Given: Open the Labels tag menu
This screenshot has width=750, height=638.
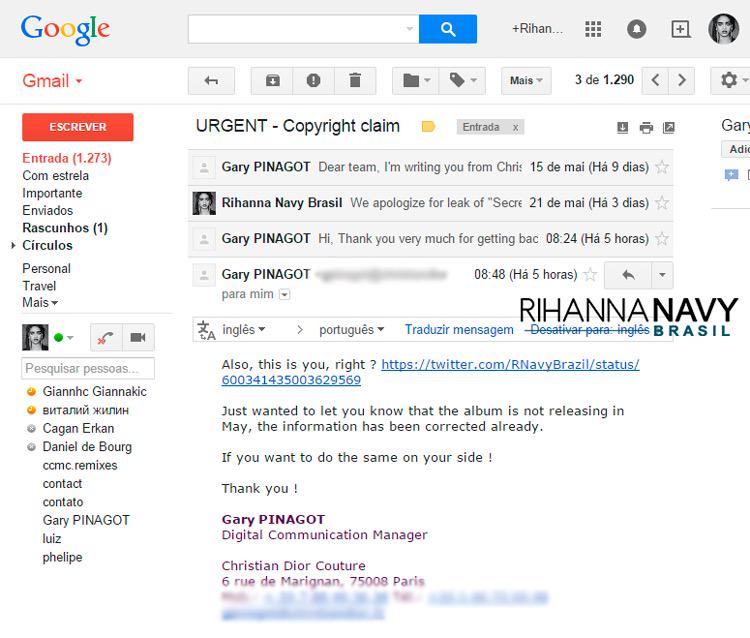Looking at the screenshot, I should click(x=463, y=80).
